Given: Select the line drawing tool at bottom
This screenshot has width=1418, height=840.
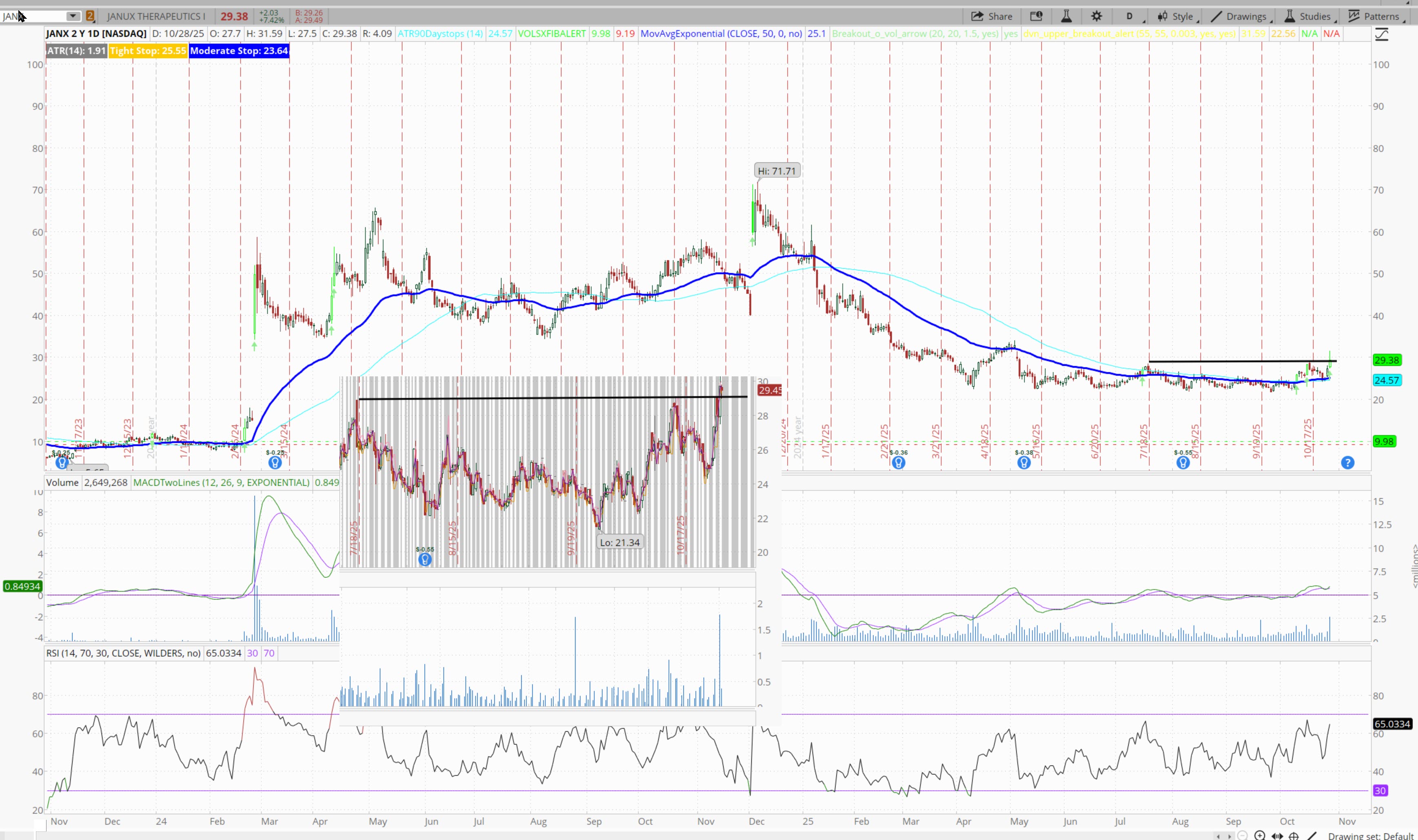Looking at the screenshot, I should tap(1312, 836).
